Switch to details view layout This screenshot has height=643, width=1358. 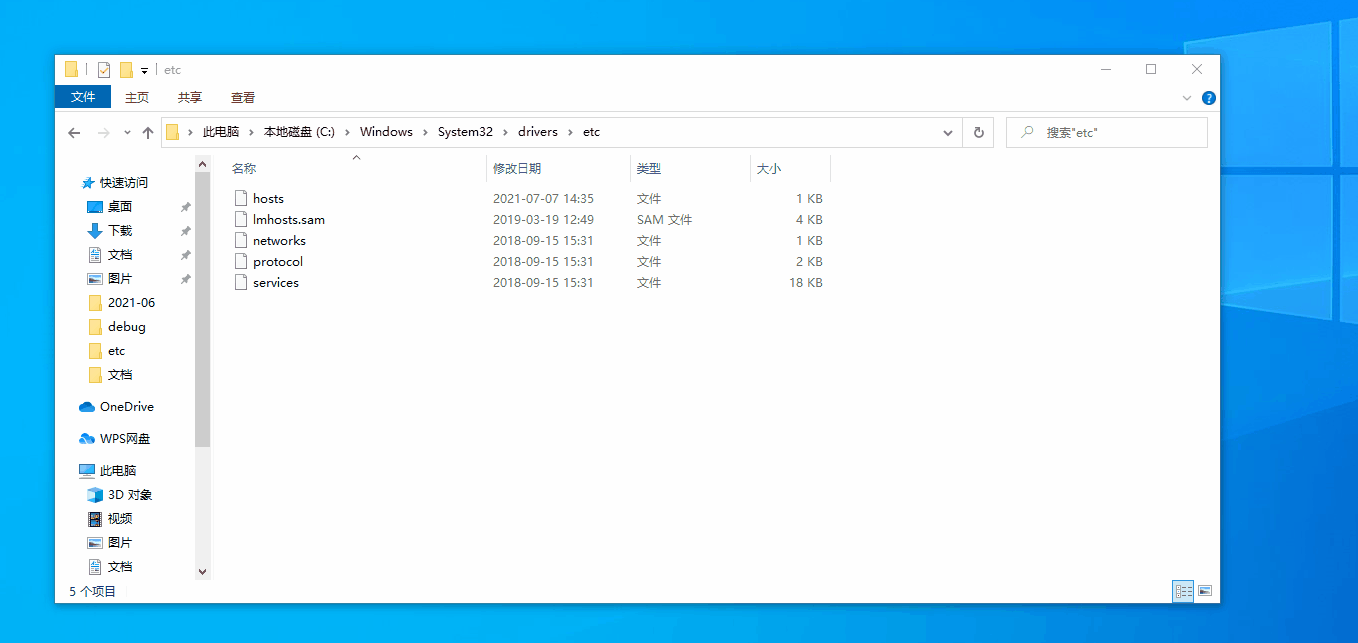point(1184,591)
